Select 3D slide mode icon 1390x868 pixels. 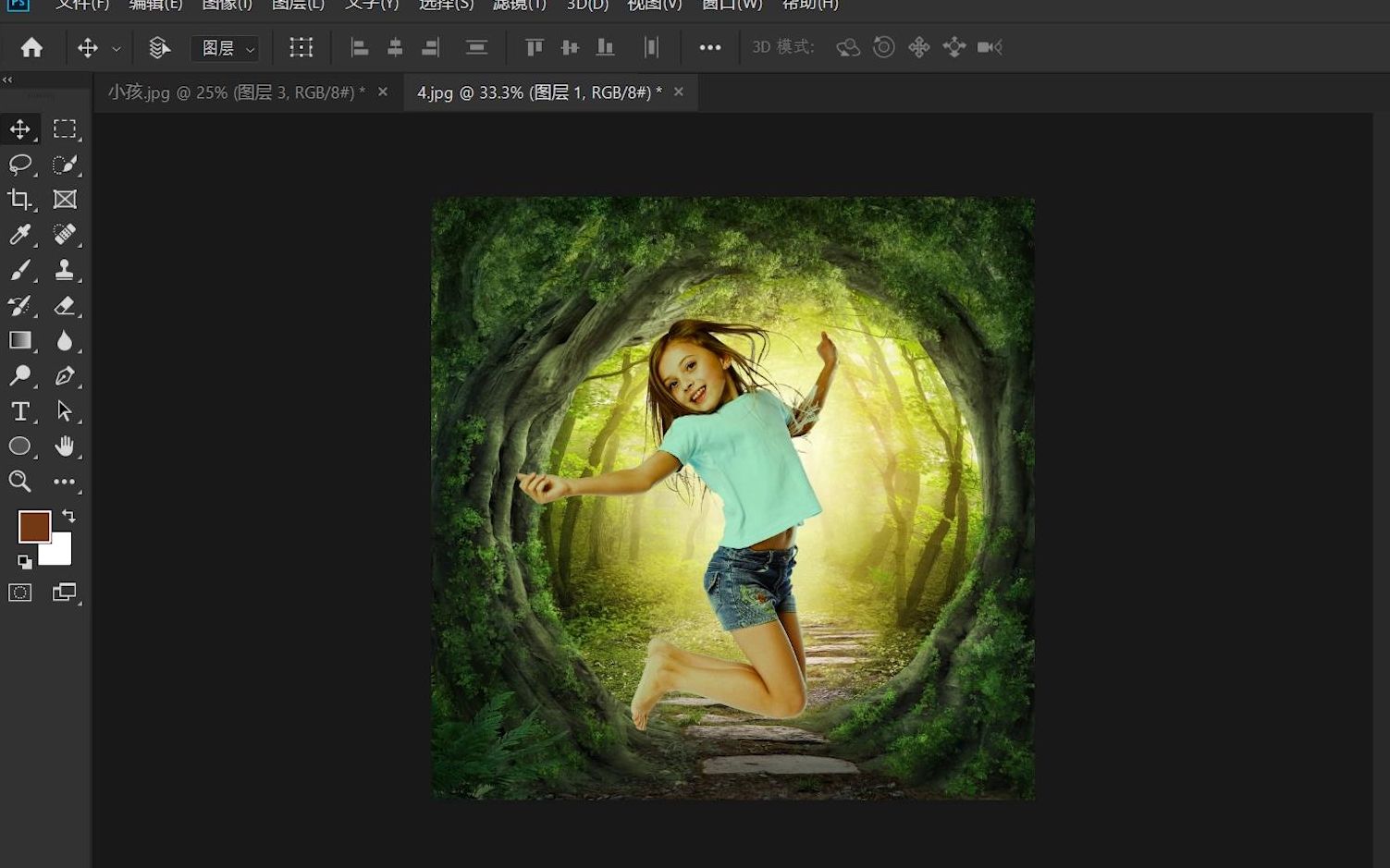[x=954, y=47]
